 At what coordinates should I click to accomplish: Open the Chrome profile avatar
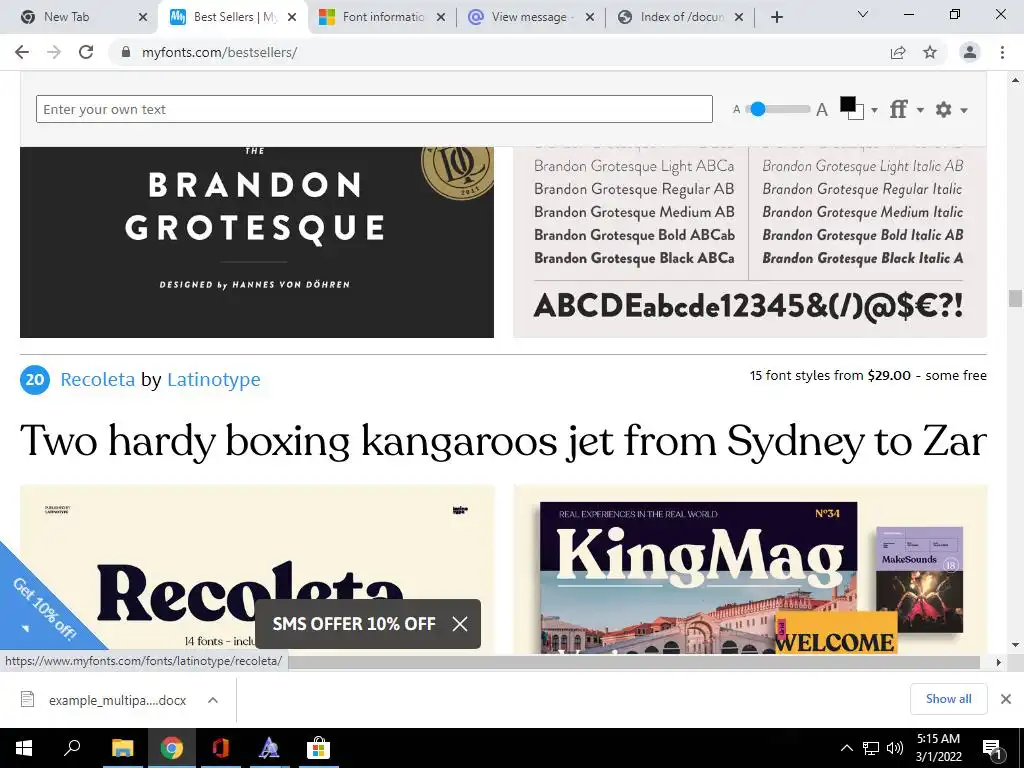970,52
